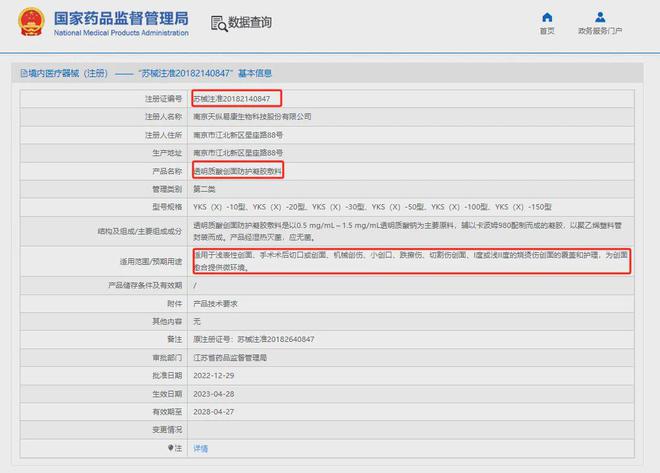Viewport: 660px width, 473px height.
Task: Click the 注册证编号 value 苏械注准20182140847
Action: [x=231, y=99]
